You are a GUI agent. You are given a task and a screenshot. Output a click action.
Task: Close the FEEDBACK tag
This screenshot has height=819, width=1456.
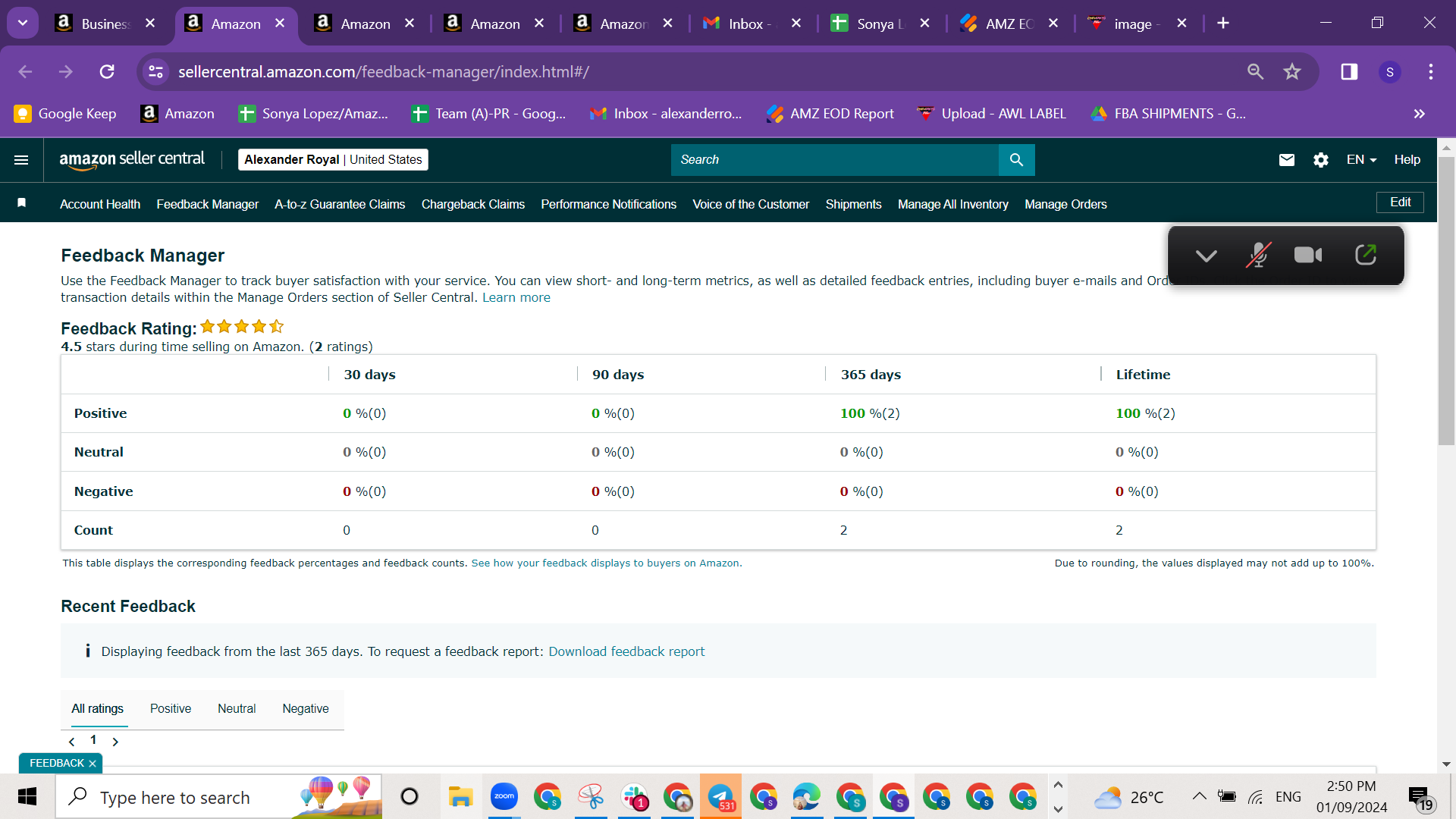point(93,764)
